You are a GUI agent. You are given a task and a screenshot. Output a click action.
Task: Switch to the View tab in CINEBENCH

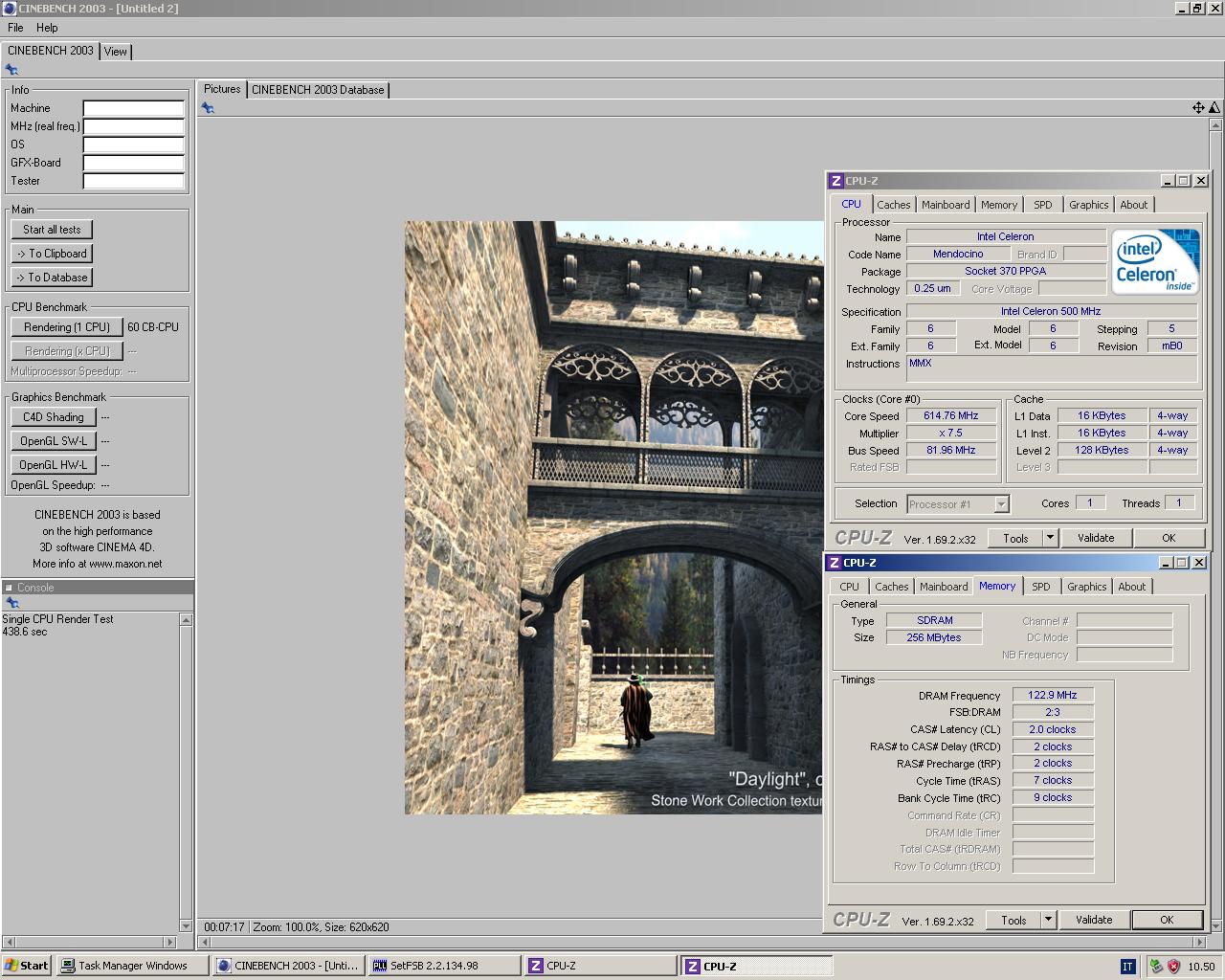[x=116, y=52]
